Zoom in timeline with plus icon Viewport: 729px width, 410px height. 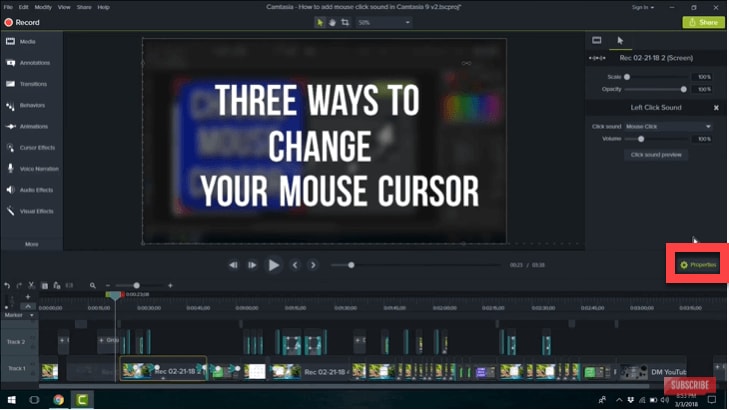click(x=170, y=285)
